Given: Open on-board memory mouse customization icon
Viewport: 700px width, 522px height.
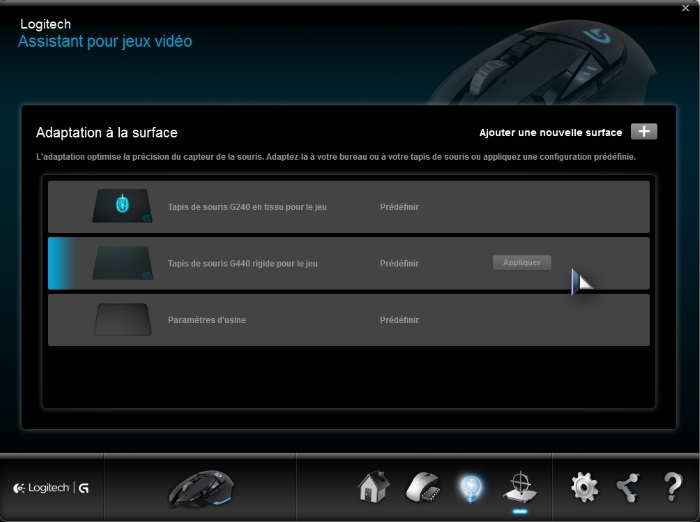Looking at the screenshot, I should [x=423, y=487].
